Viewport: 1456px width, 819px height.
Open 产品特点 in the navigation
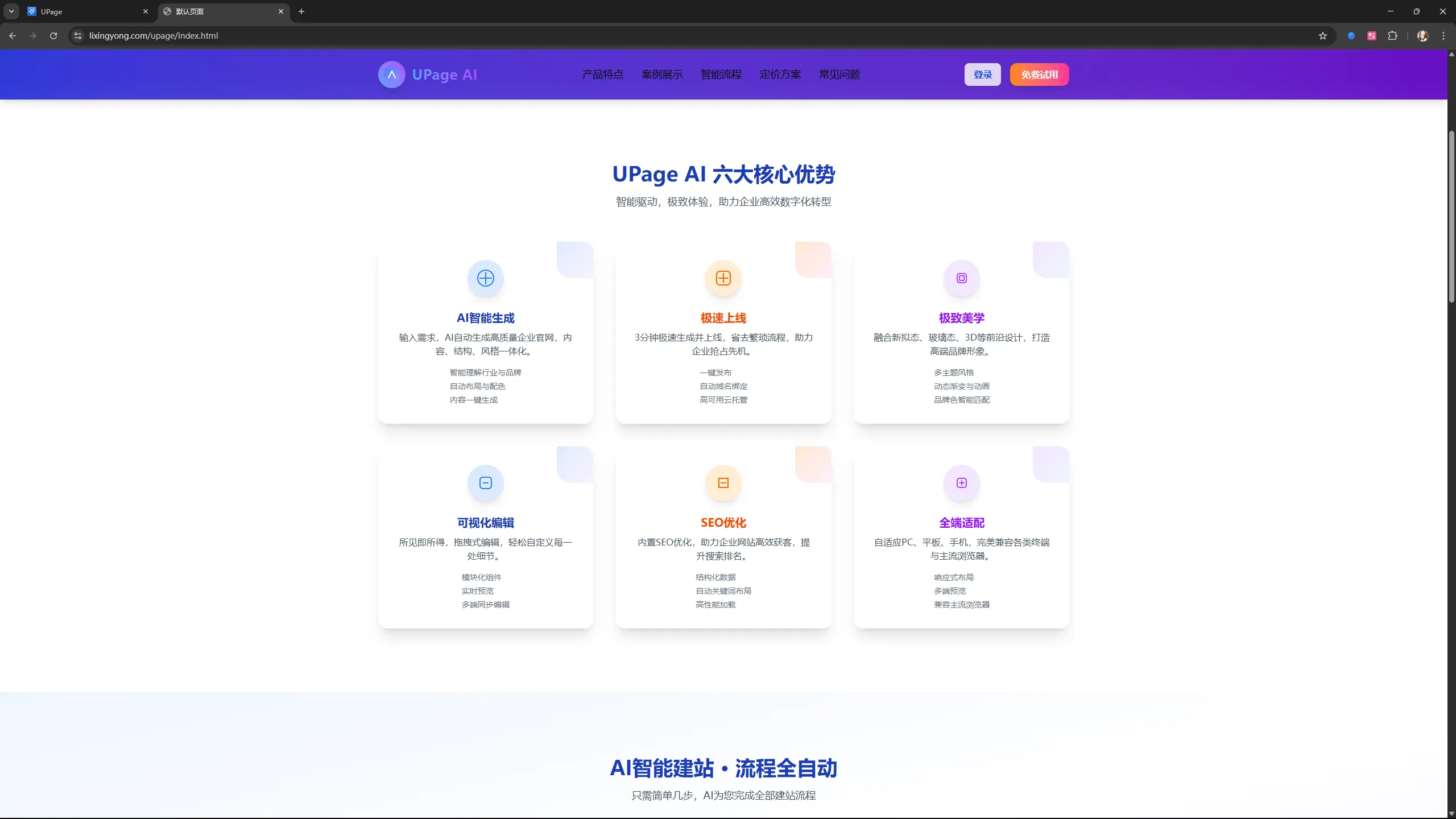tap(602, 75)
